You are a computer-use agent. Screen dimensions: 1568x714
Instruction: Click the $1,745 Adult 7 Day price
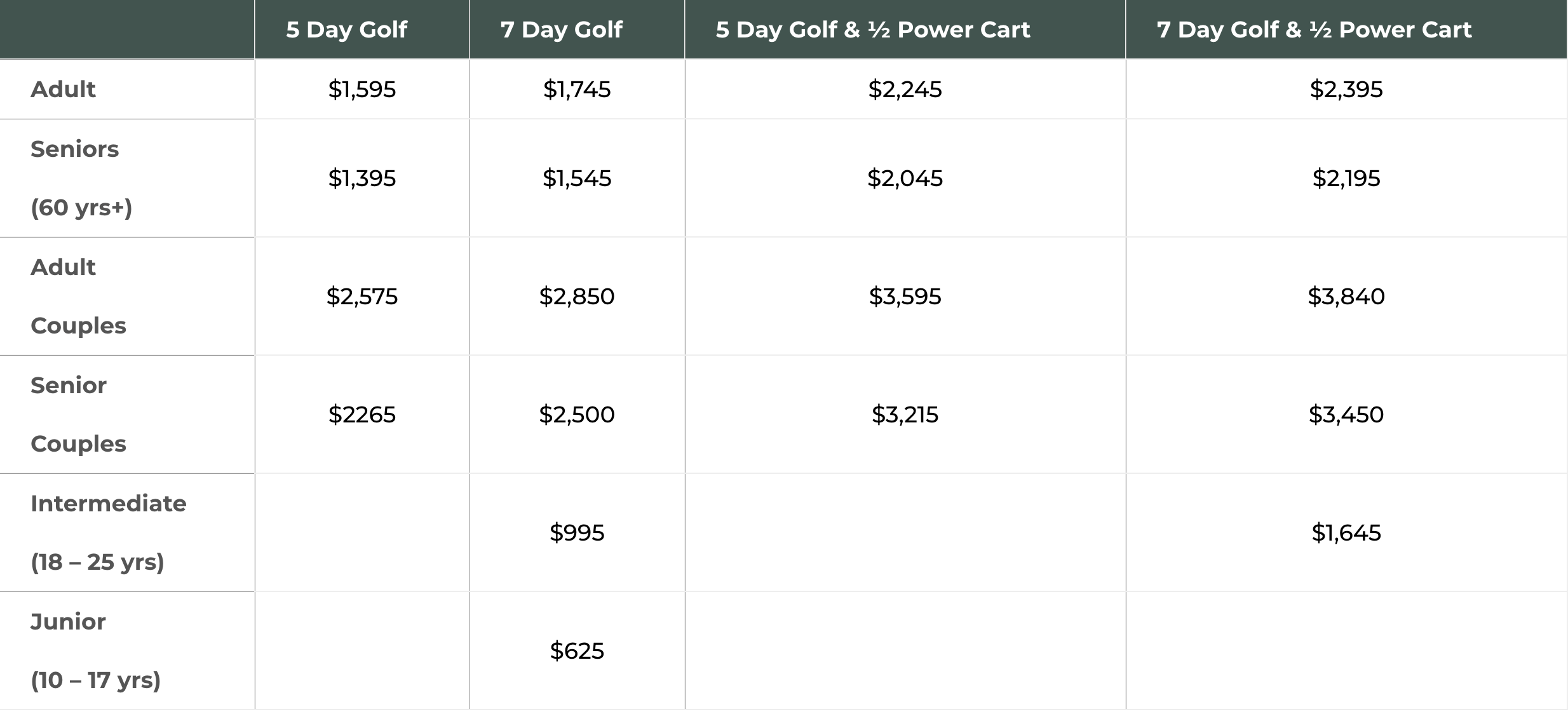577,90
